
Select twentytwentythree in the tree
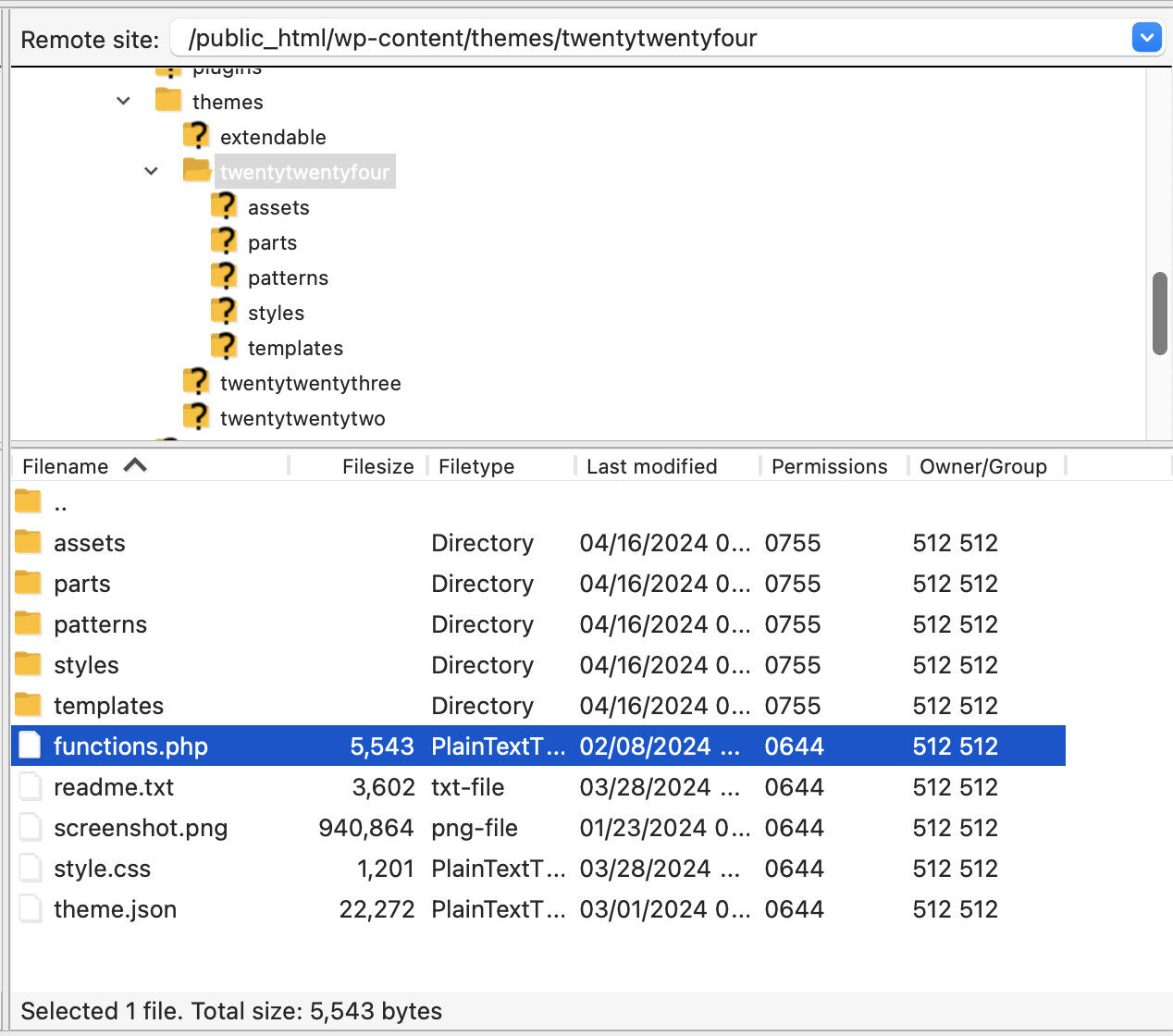tap(310, 383)
